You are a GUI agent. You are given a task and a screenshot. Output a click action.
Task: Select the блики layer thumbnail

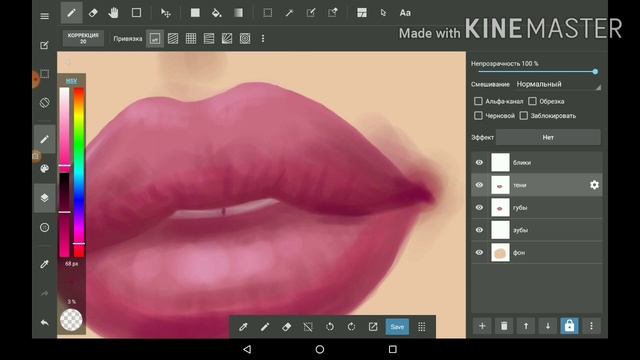click(x=500, y=162)
